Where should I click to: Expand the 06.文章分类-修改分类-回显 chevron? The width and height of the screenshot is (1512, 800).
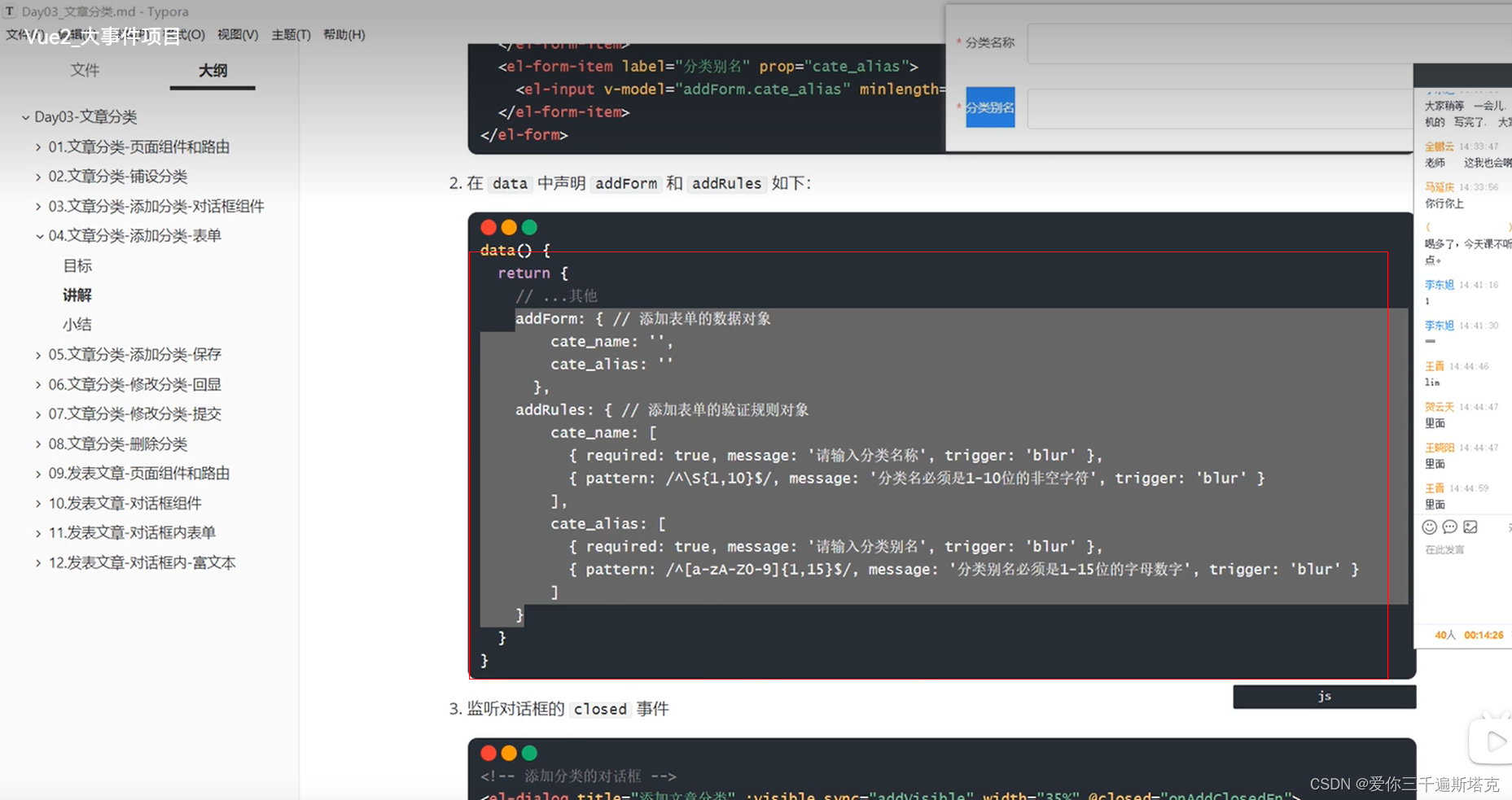coord(38,385)
